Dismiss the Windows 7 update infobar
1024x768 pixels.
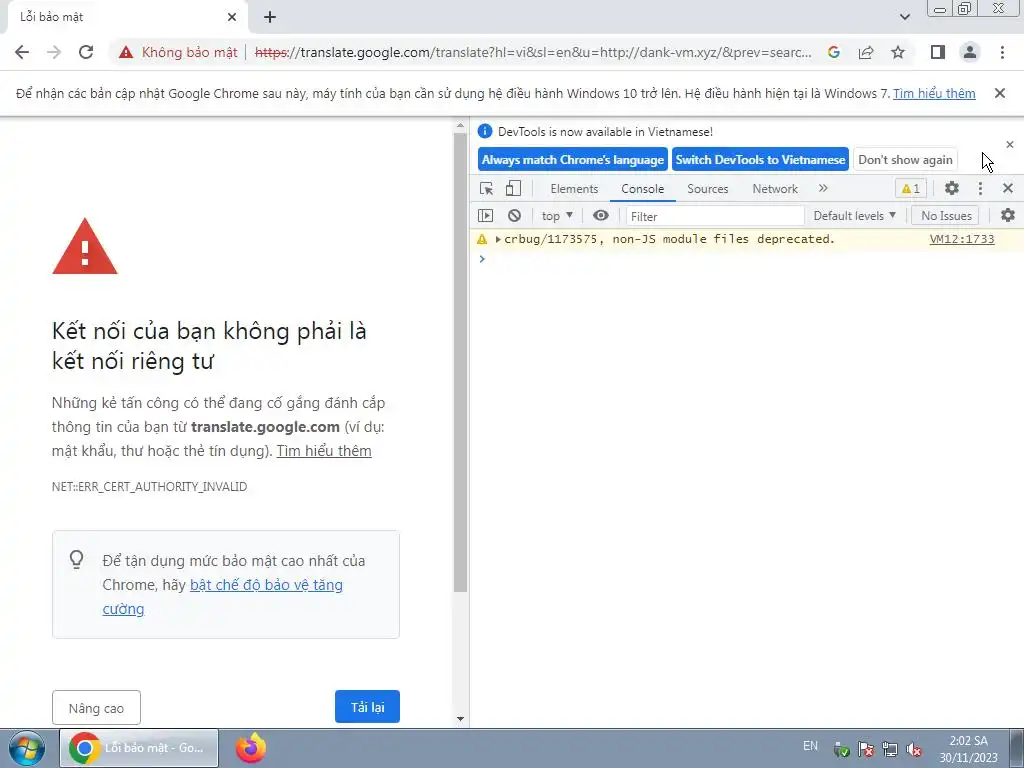click(x=1000, y=93)
